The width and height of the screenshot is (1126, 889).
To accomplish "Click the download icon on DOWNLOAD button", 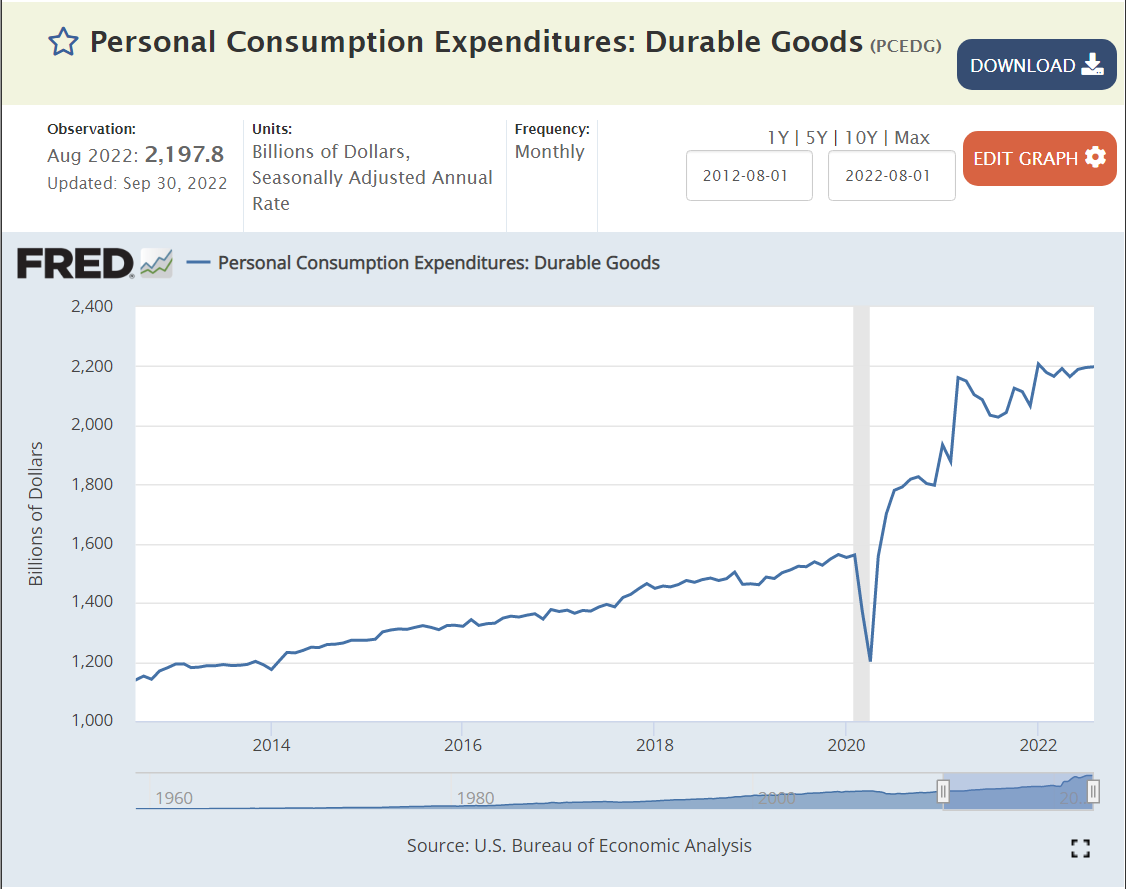I will click(x=1092, y=65).
